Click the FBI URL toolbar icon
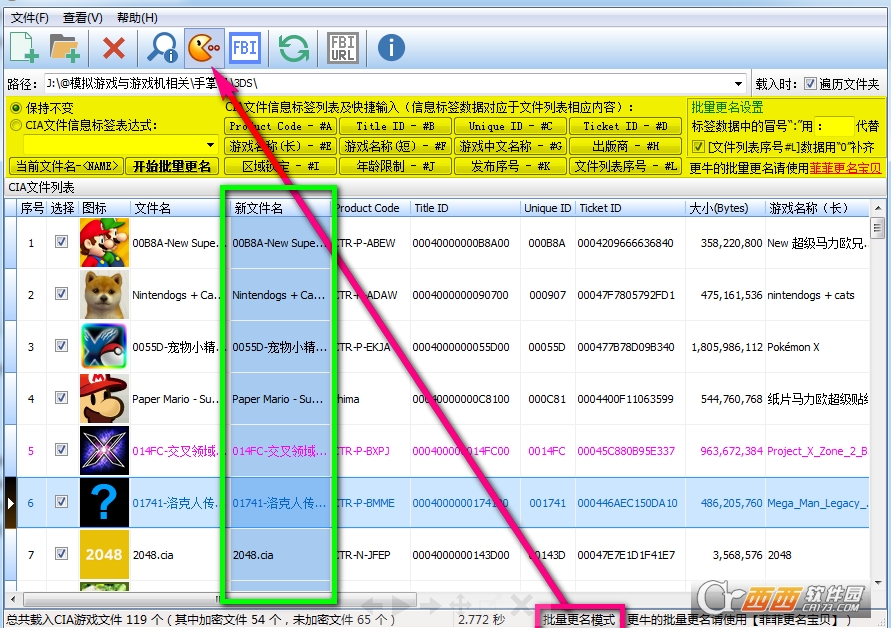 pyautogui.click(x=343, y=48)
